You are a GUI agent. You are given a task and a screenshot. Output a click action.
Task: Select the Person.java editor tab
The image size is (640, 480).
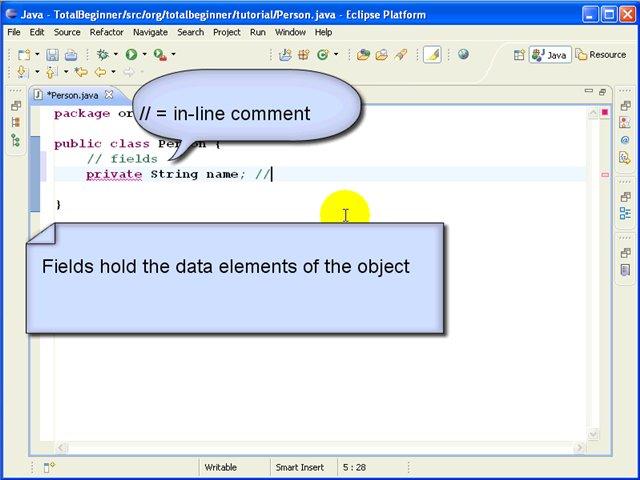(x=72, y=95)
